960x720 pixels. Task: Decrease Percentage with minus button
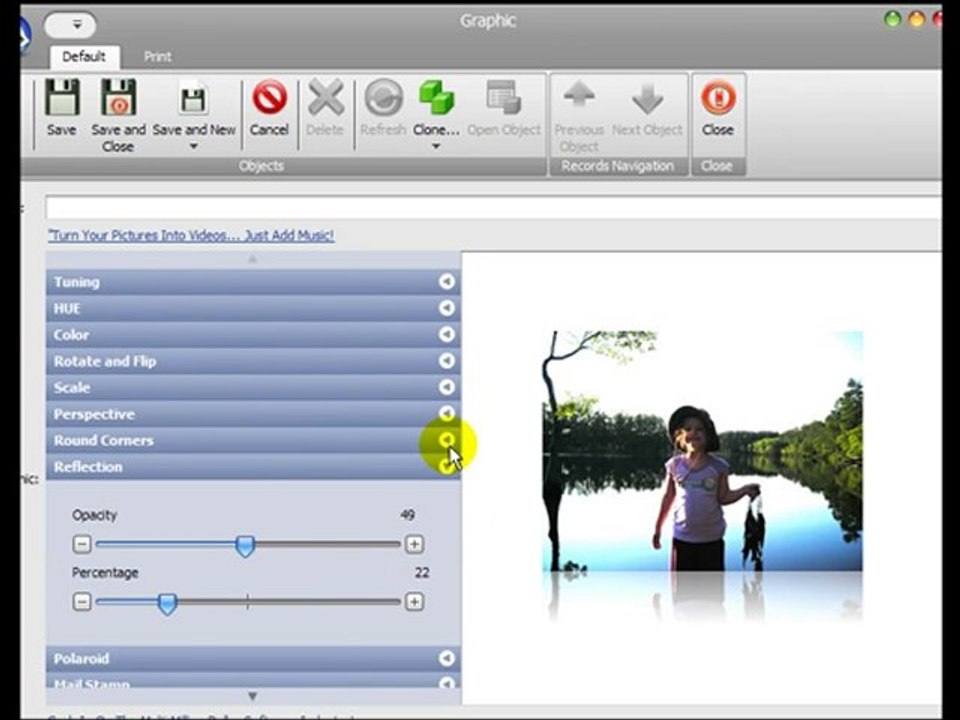click(81, 602)
